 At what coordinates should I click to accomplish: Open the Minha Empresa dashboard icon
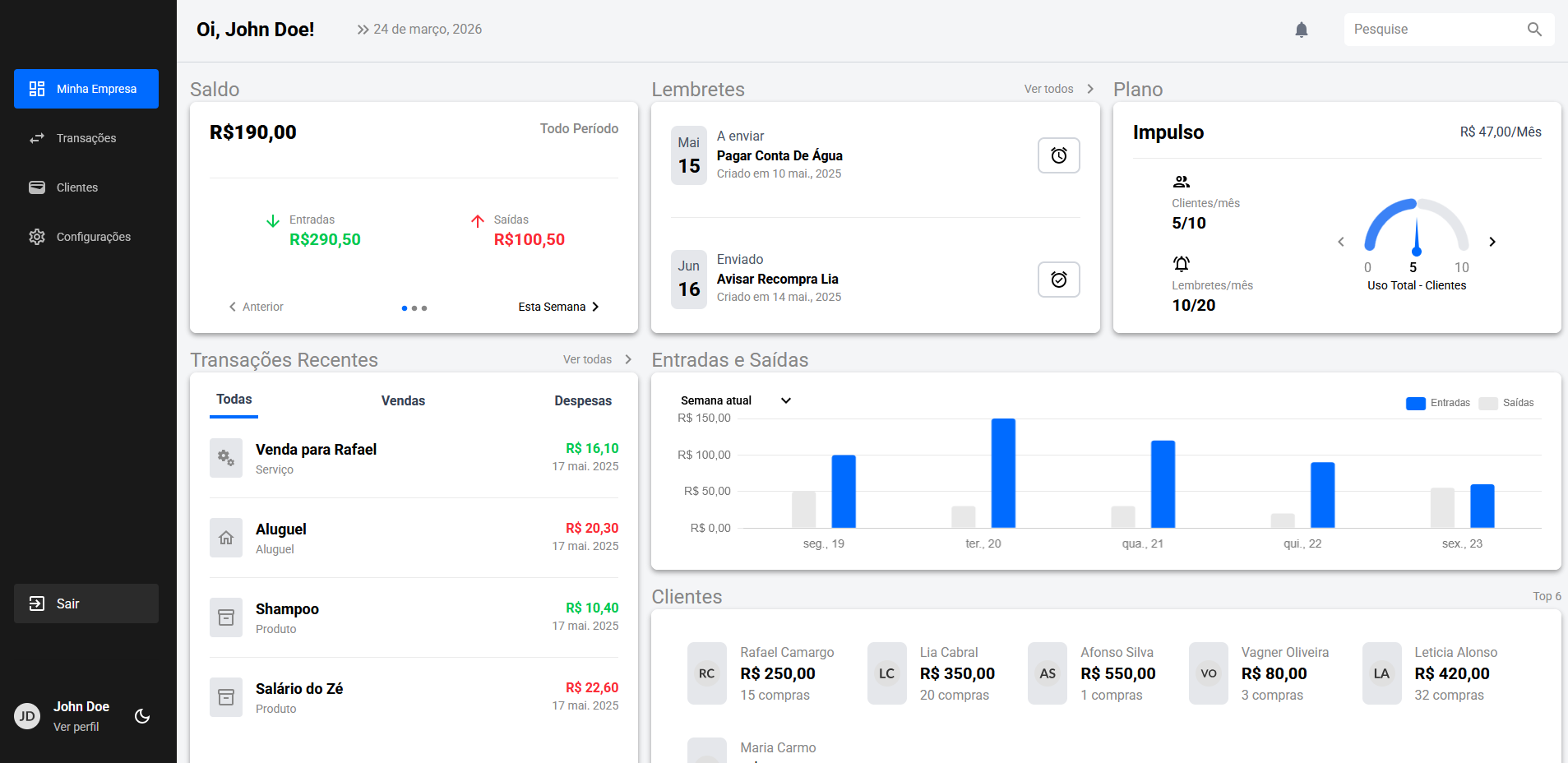point(37,88)
